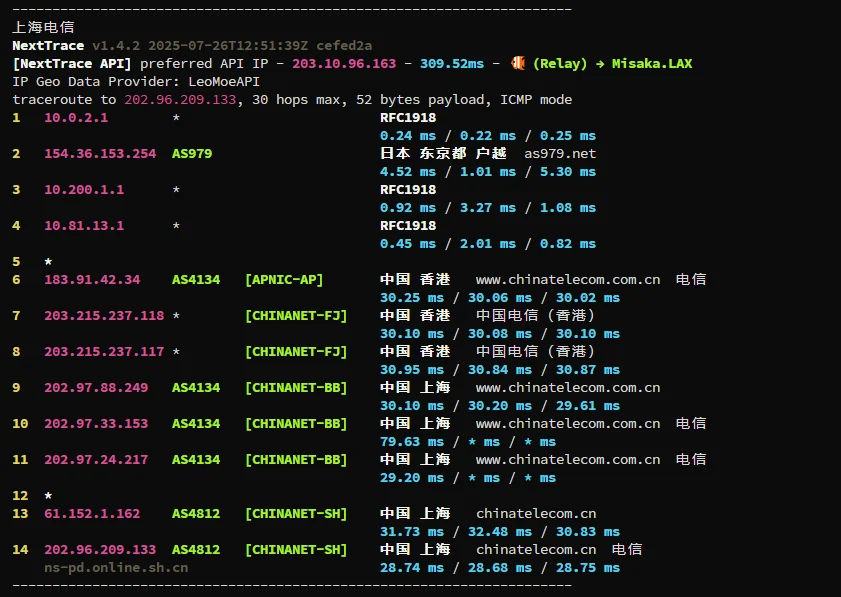Click the API IP 203.10.96.163
841x597 pixels.
click(x=344, y=63)
